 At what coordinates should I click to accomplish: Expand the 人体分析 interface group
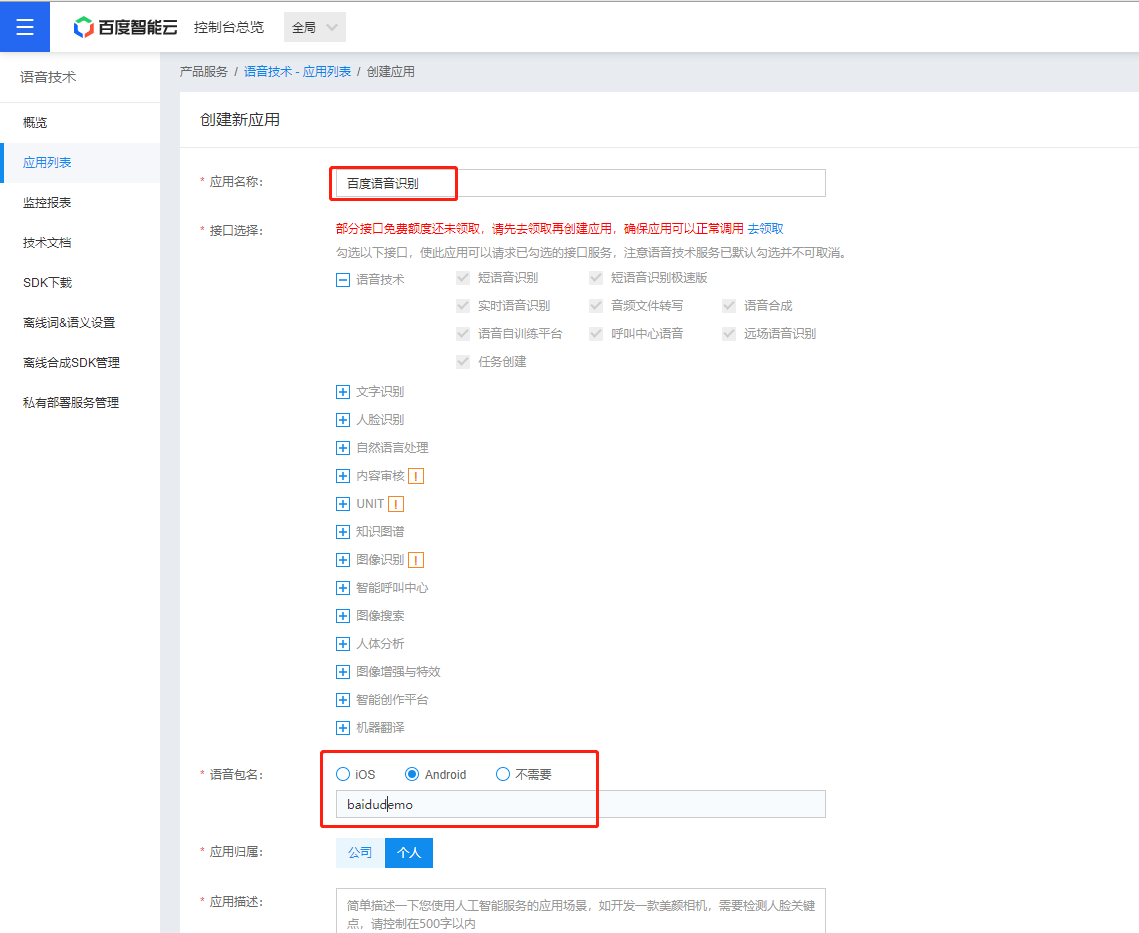click(343, 644)
